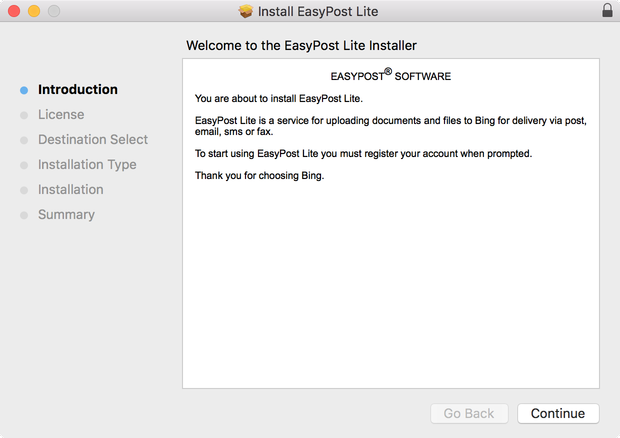Viewport: 620px width, 438px height.
Task: Click the gray bullet beside Destination Select
Action: 24,140
